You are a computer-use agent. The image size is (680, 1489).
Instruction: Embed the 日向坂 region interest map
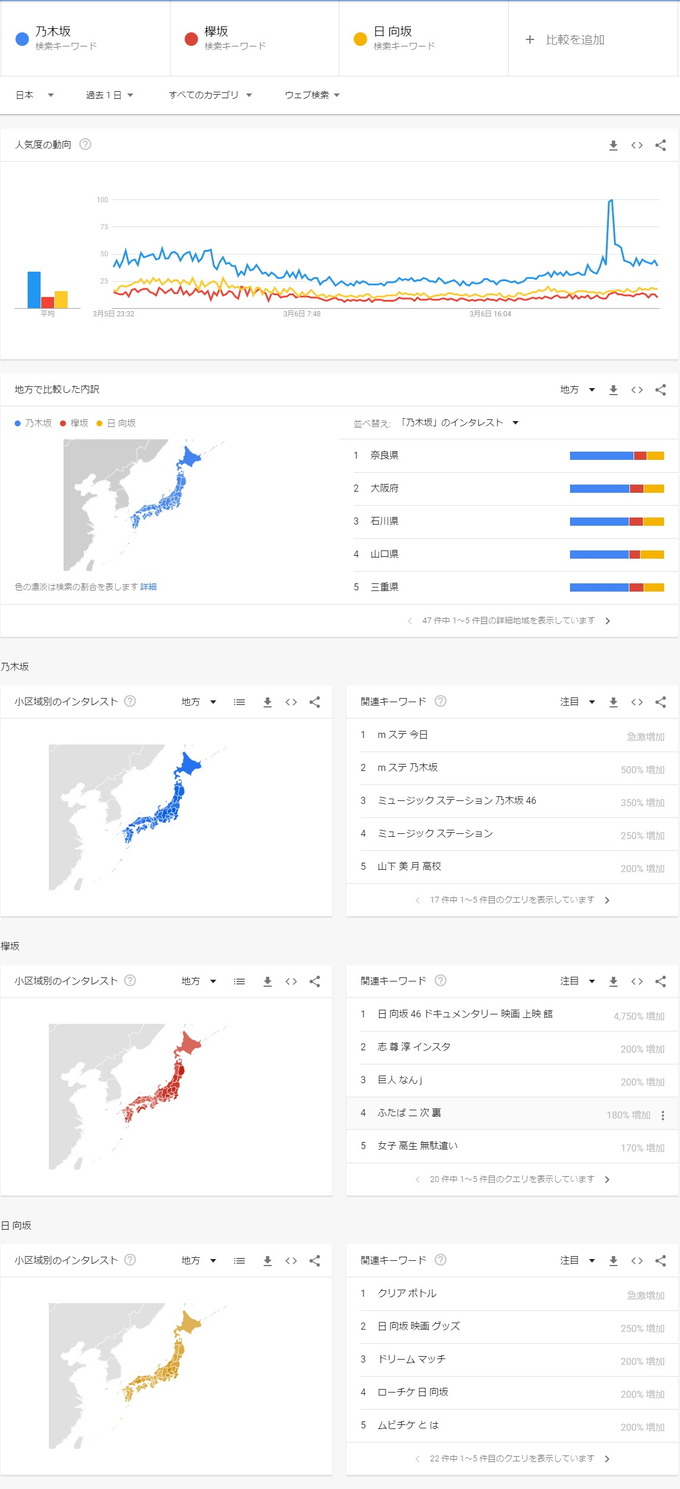click(291, 1260)
